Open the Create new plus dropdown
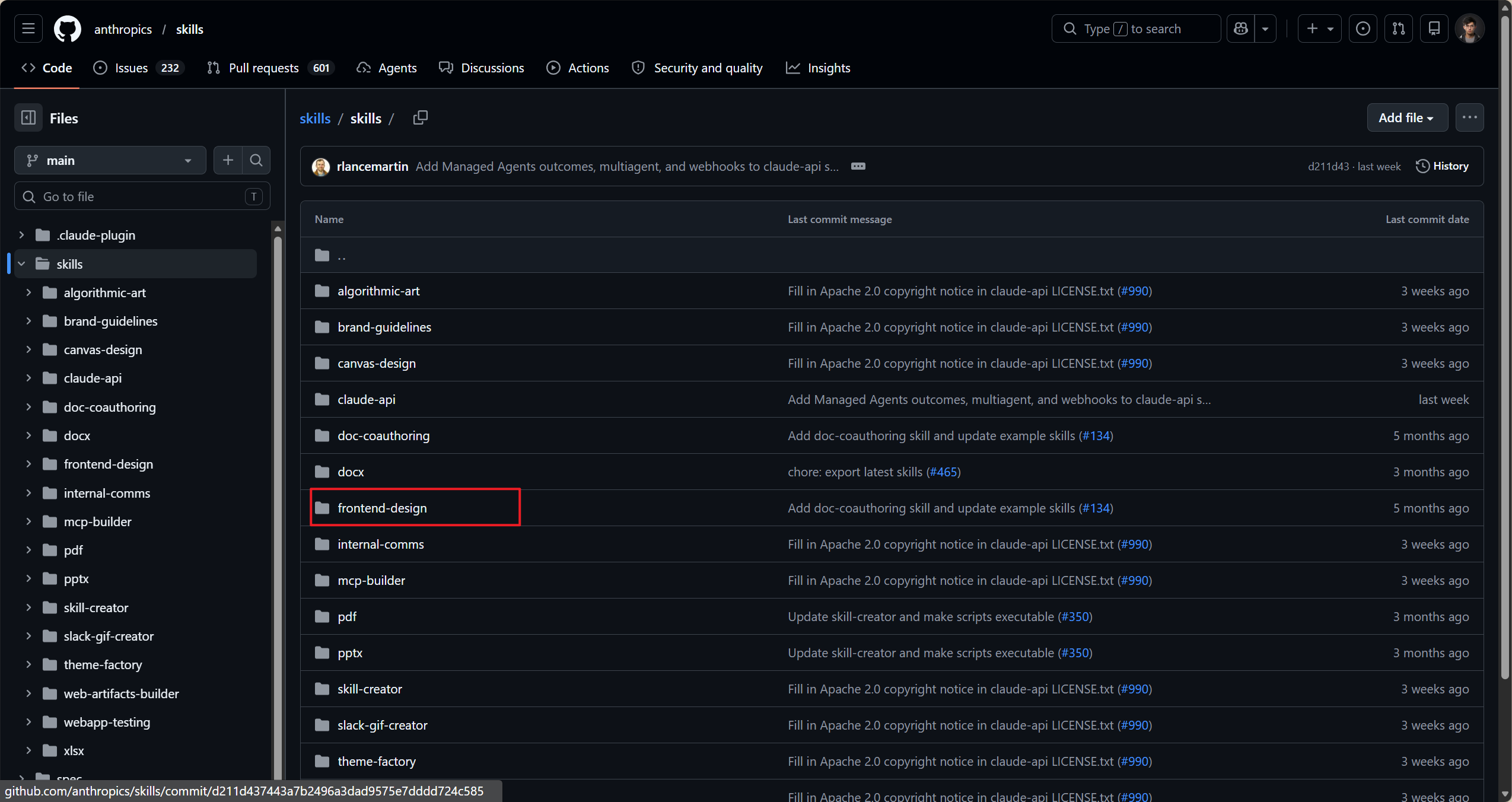This screenshot has width=1512, height=802. click(1319, 28)
